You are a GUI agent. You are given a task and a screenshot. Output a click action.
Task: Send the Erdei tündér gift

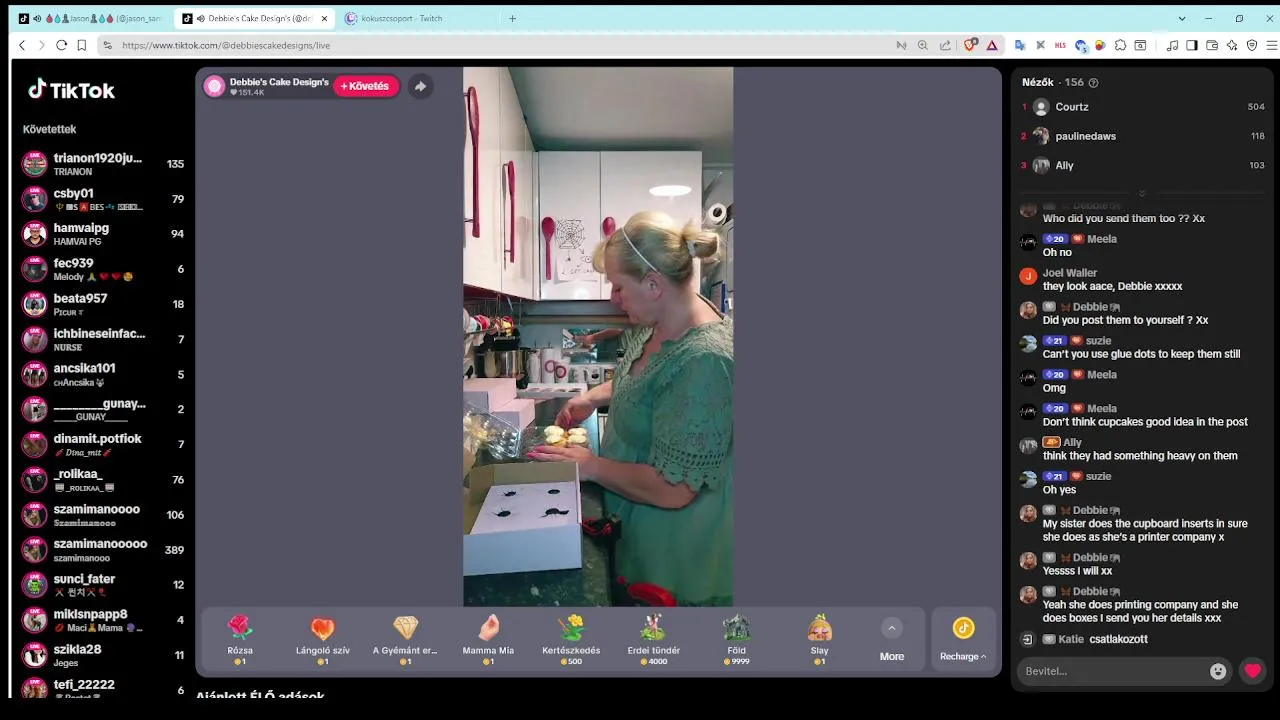(653, 640)
